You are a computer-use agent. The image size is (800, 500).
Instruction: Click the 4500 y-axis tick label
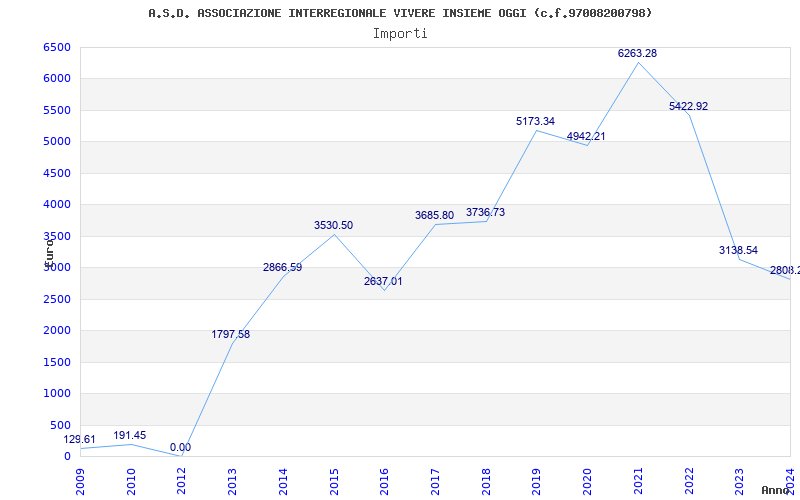[57, 173]
